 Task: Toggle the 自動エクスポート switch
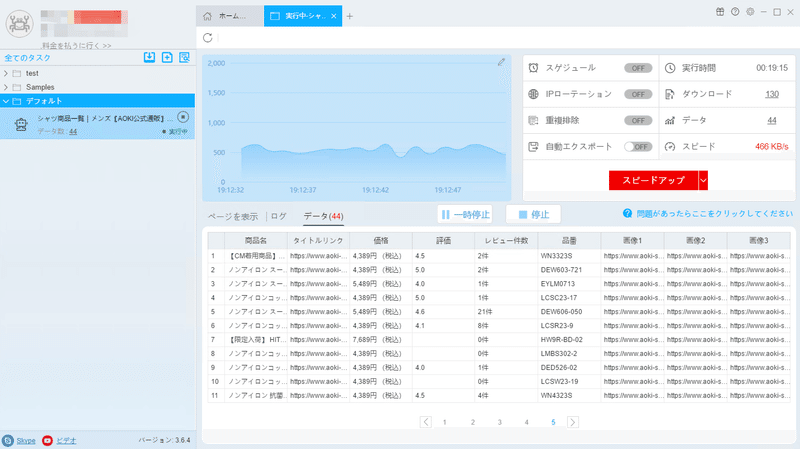click(638, 146)
